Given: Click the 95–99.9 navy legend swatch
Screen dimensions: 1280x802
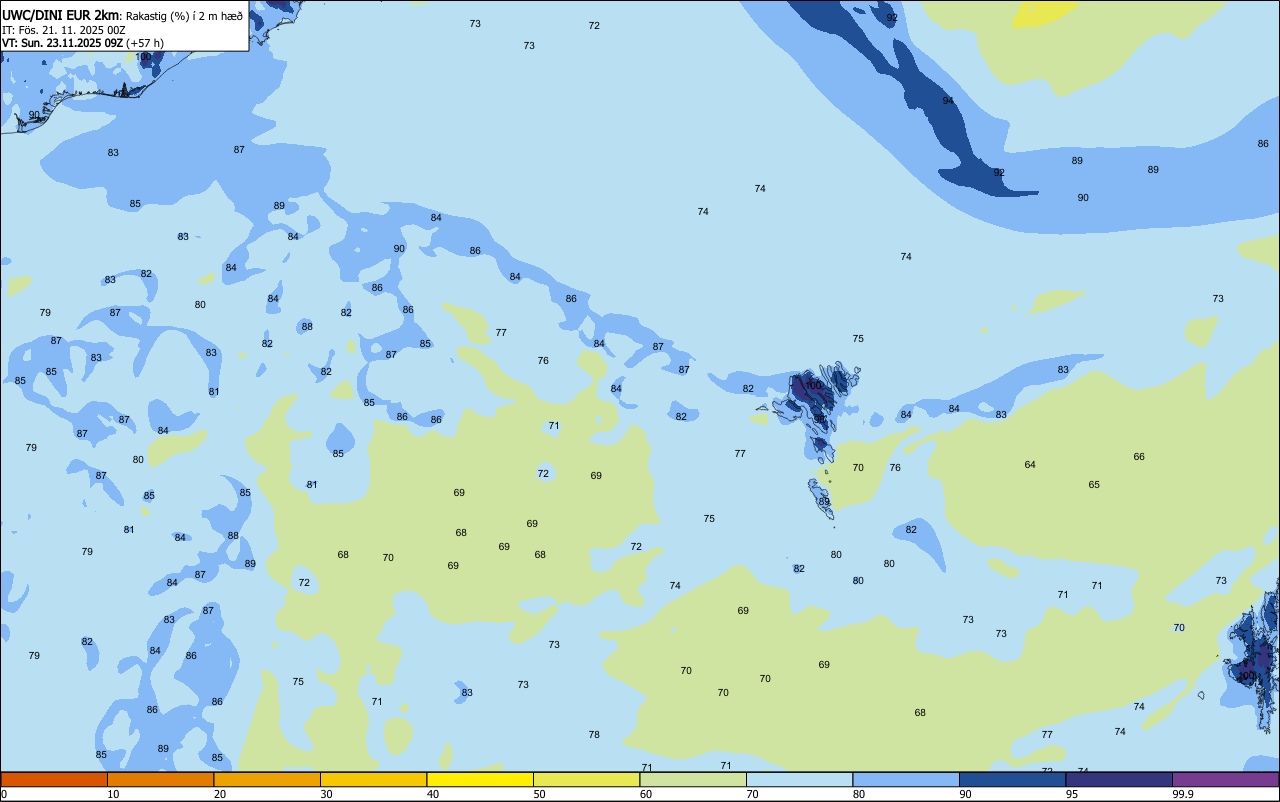Looking at the screenshot, I should click(1119, 779).
